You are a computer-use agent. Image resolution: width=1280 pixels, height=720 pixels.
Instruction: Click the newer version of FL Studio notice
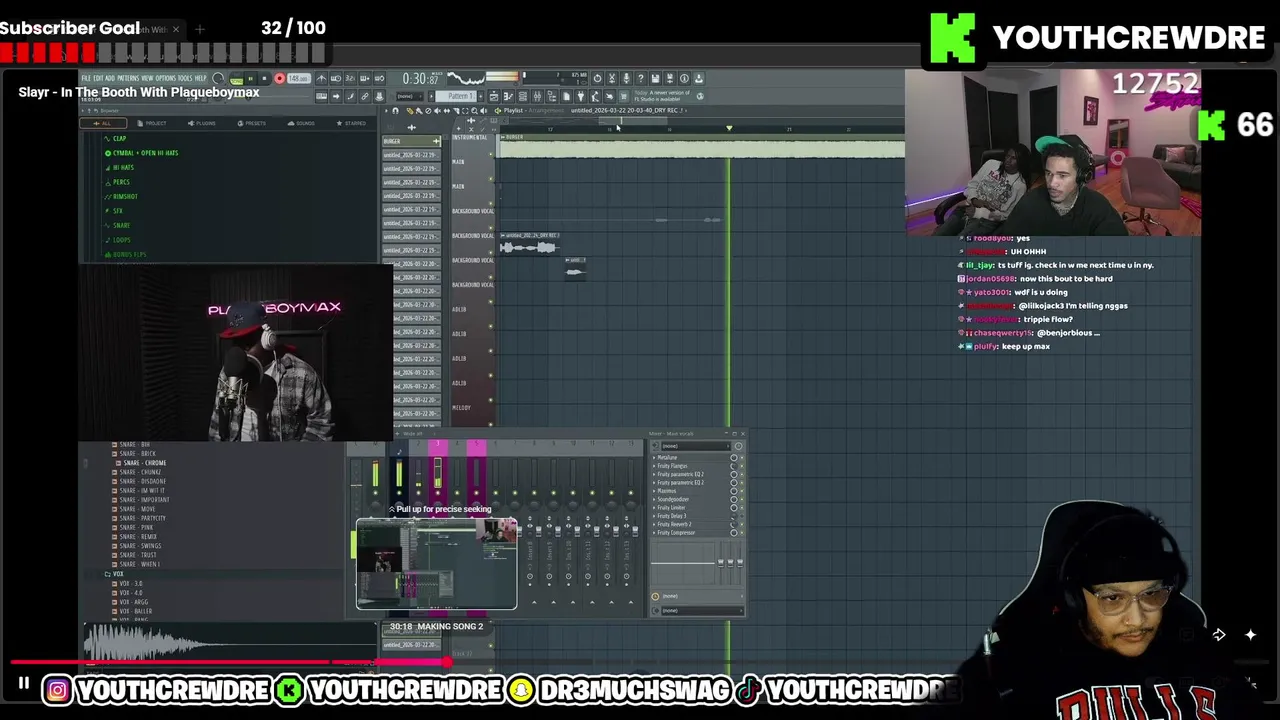point(663,95)
